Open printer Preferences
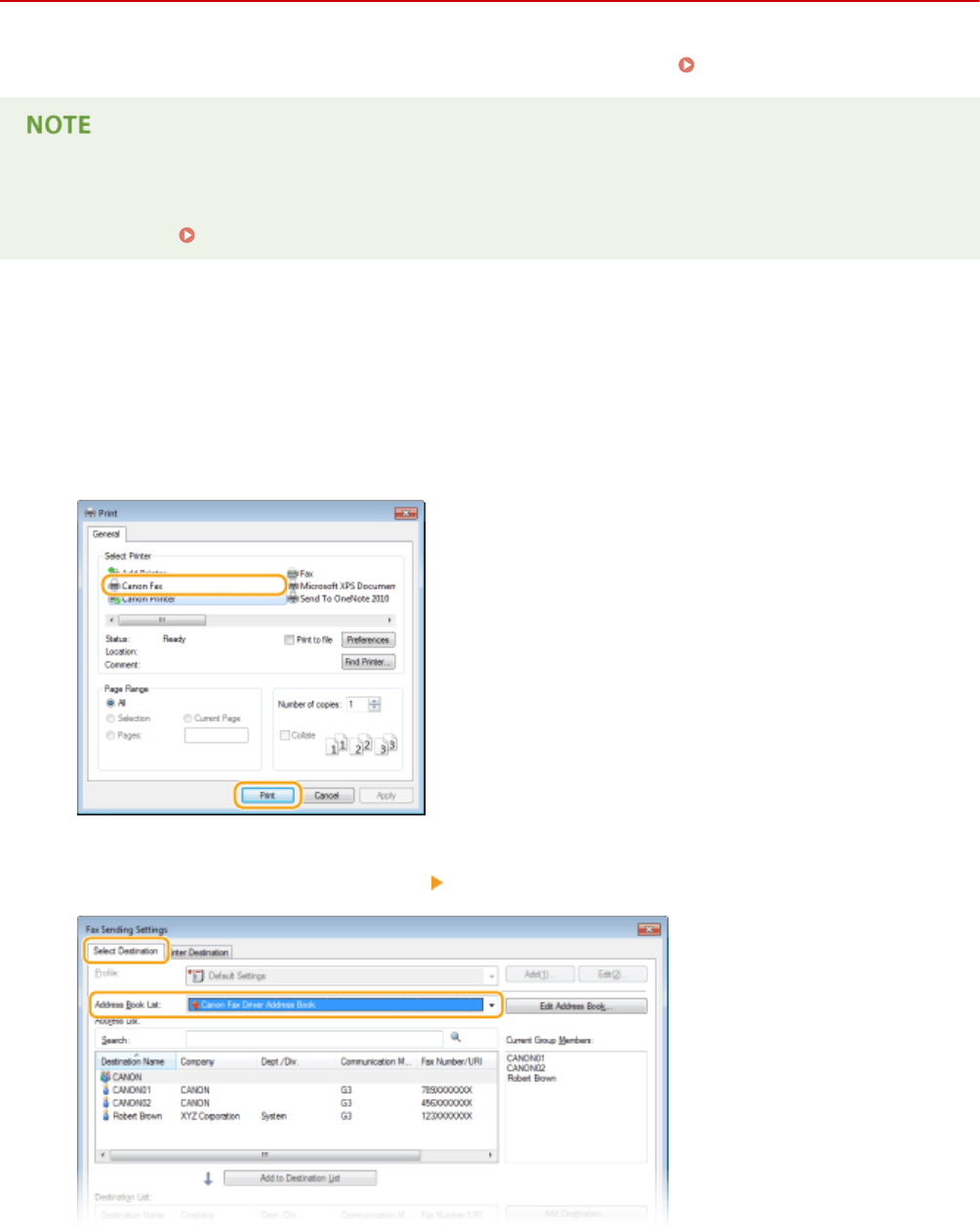 click(x=368, y=640)
